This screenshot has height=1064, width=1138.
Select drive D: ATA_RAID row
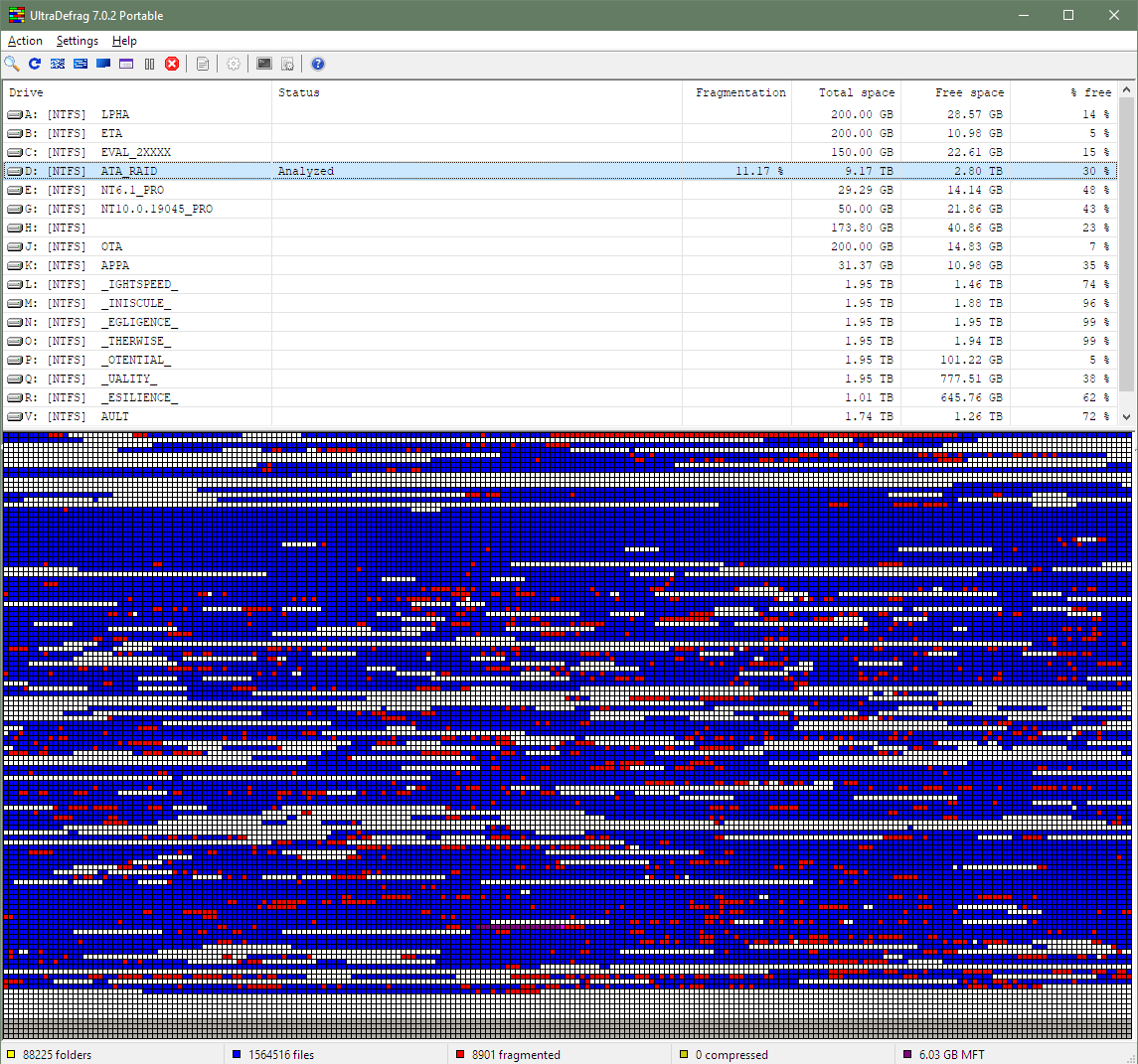[561, 171]
